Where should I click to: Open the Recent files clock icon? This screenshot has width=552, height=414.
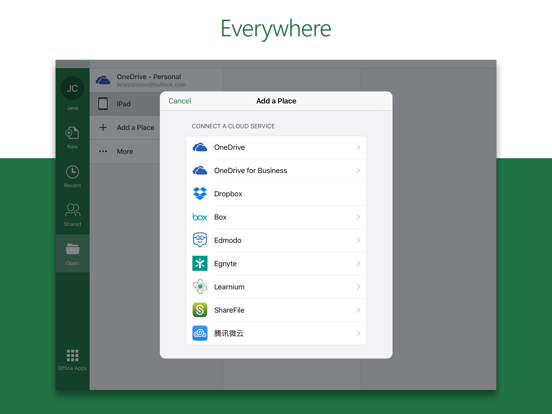73,172
